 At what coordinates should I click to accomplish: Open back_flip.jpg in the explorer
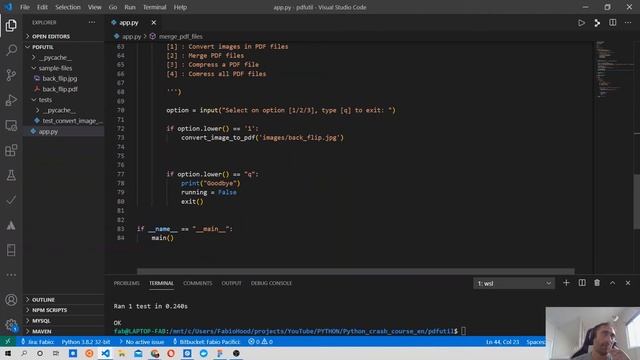[64, 78]
